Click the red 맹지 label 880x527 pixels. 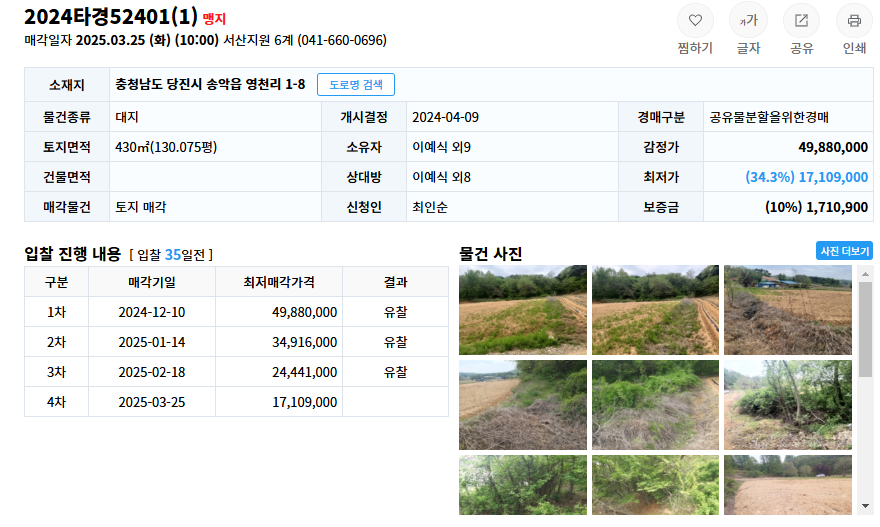click(214, 19)
